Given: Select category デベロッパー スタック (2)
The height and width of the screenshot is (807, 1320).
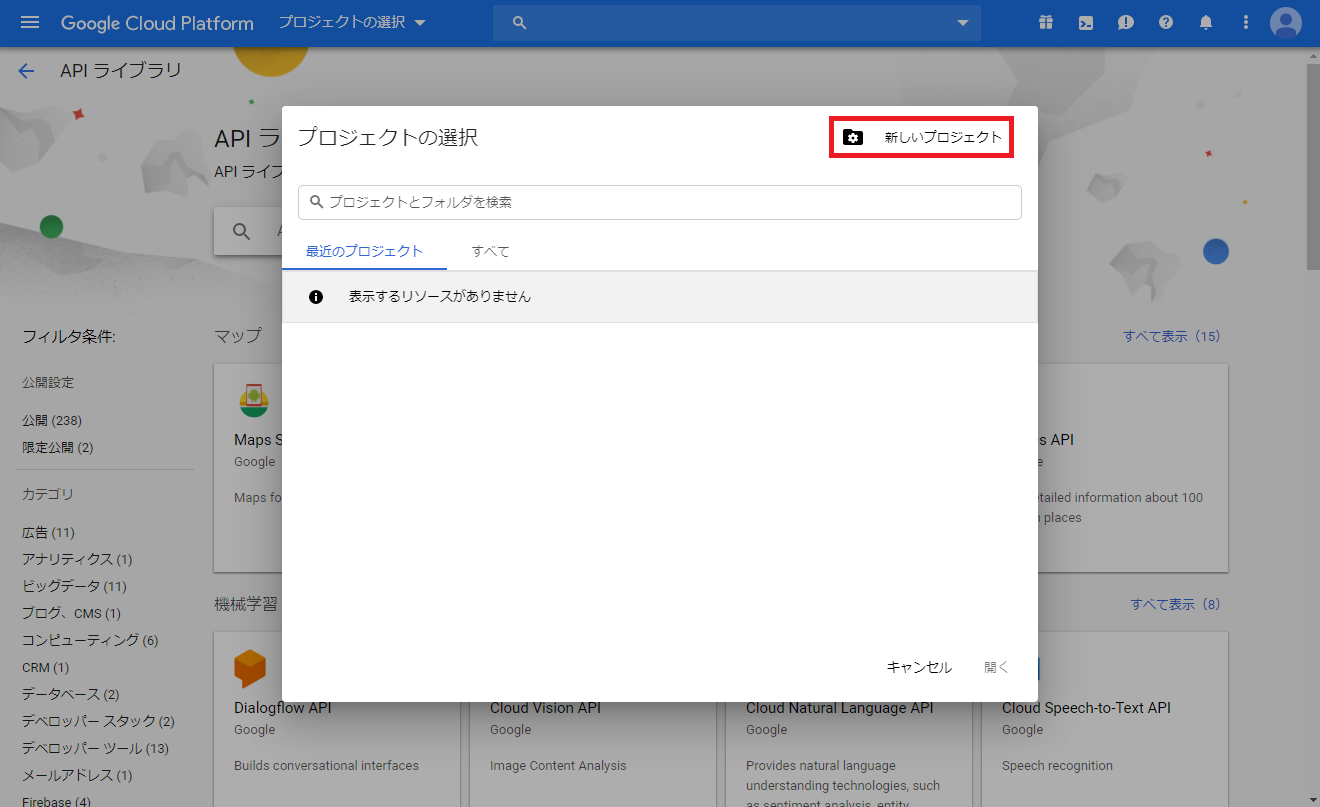Looking at the screenshot, I should click(x=98, y=721).
